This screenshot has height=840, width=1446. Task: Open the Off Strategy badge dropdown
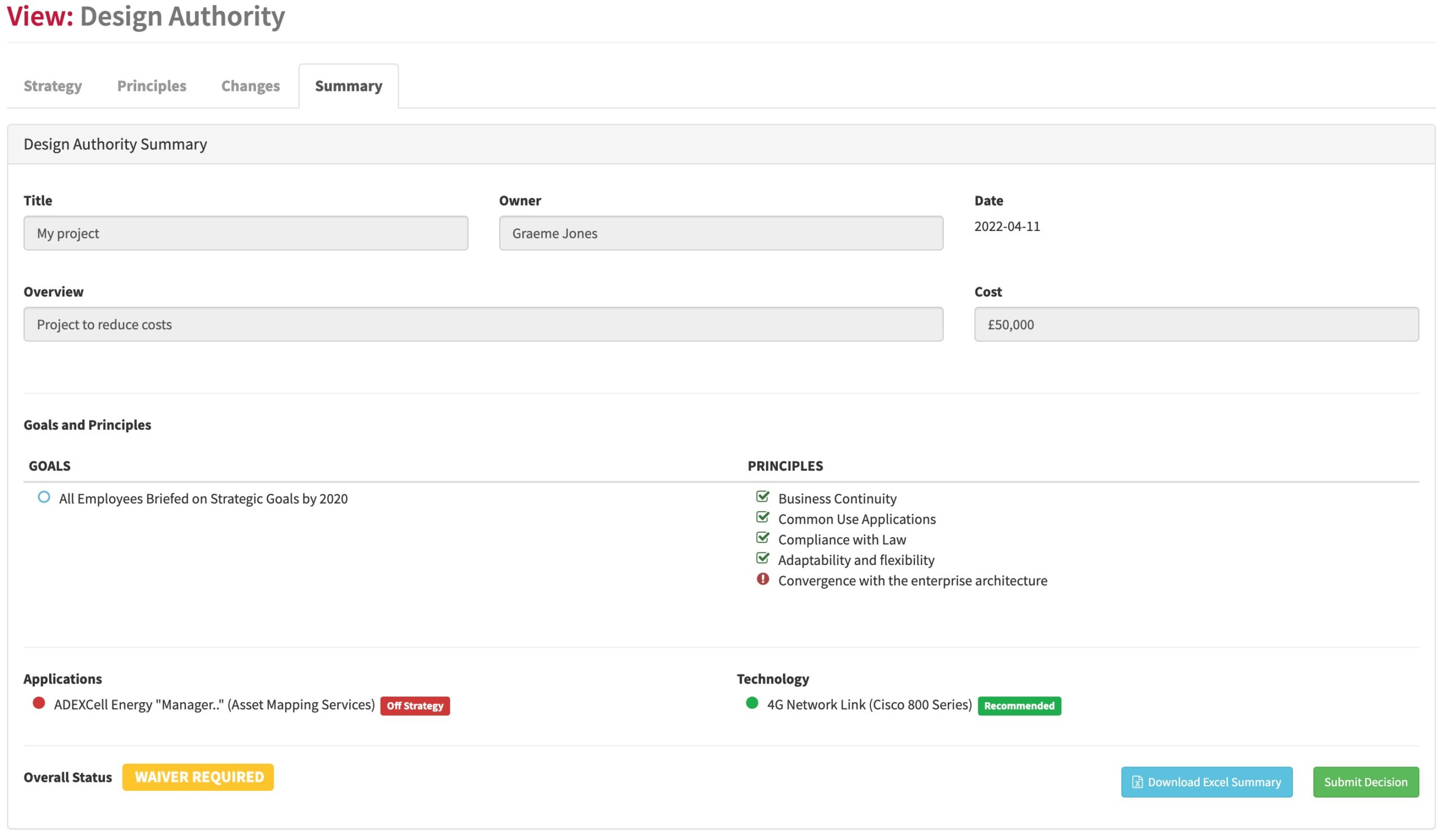point(415,705)
